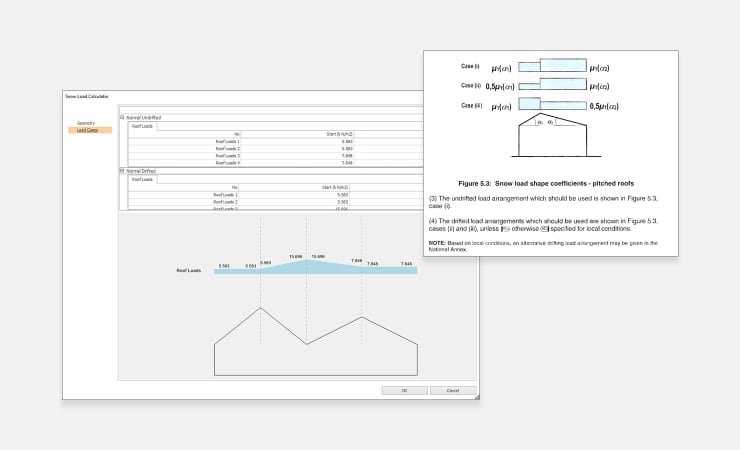Click the Case (iii) load diagram bar
740x450 pixels.
pyautogui.click(x=553, y=104)
